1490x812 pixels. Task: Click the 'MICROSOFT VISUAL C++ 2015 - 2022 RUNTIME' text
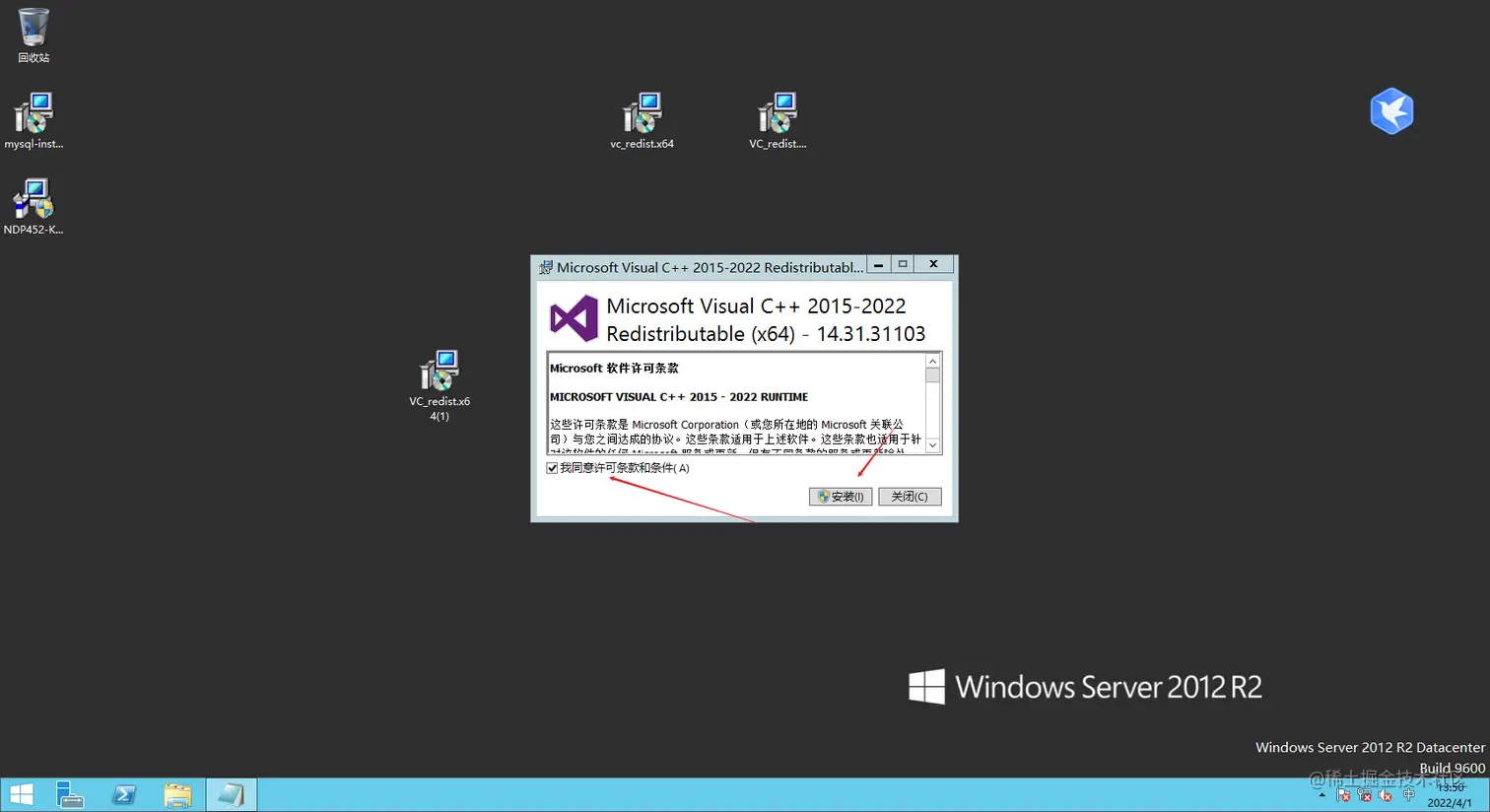679,397
